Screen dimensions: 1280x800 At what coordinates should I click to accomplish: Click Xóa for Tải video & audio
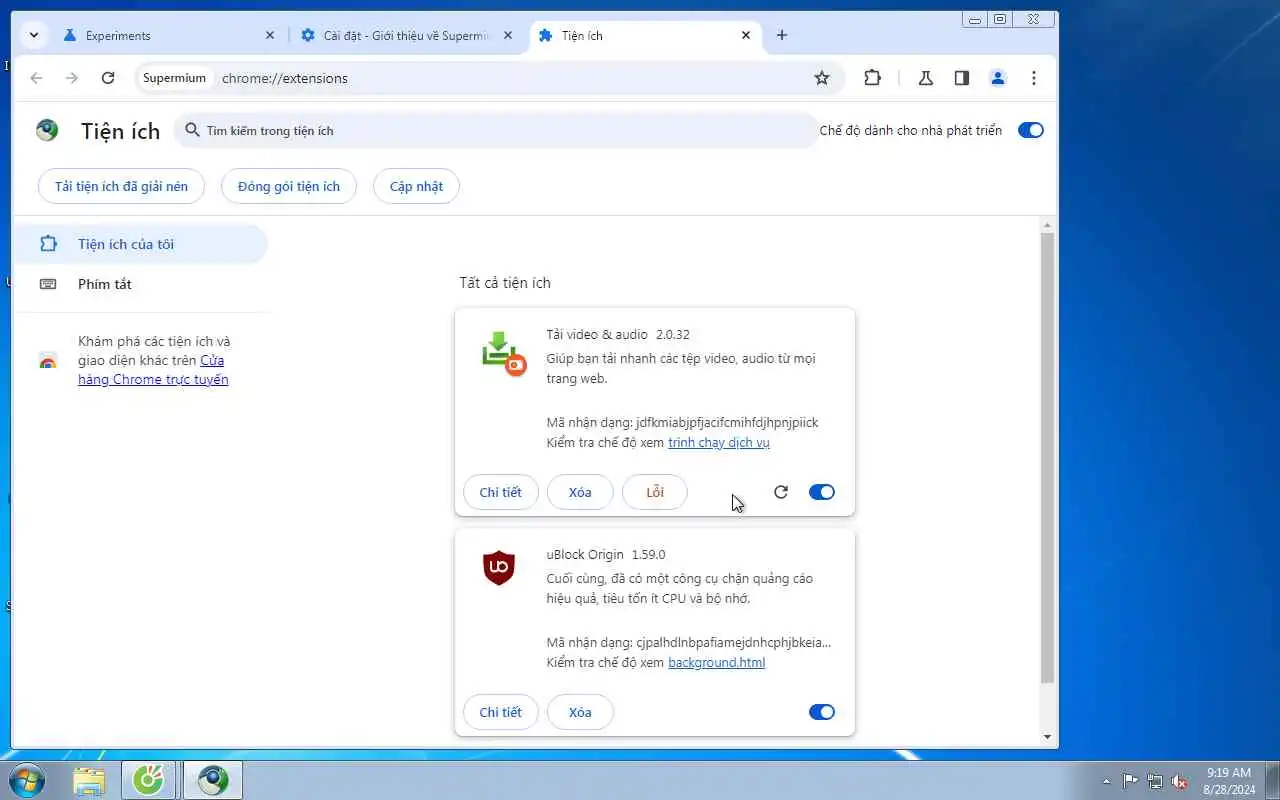580,492
